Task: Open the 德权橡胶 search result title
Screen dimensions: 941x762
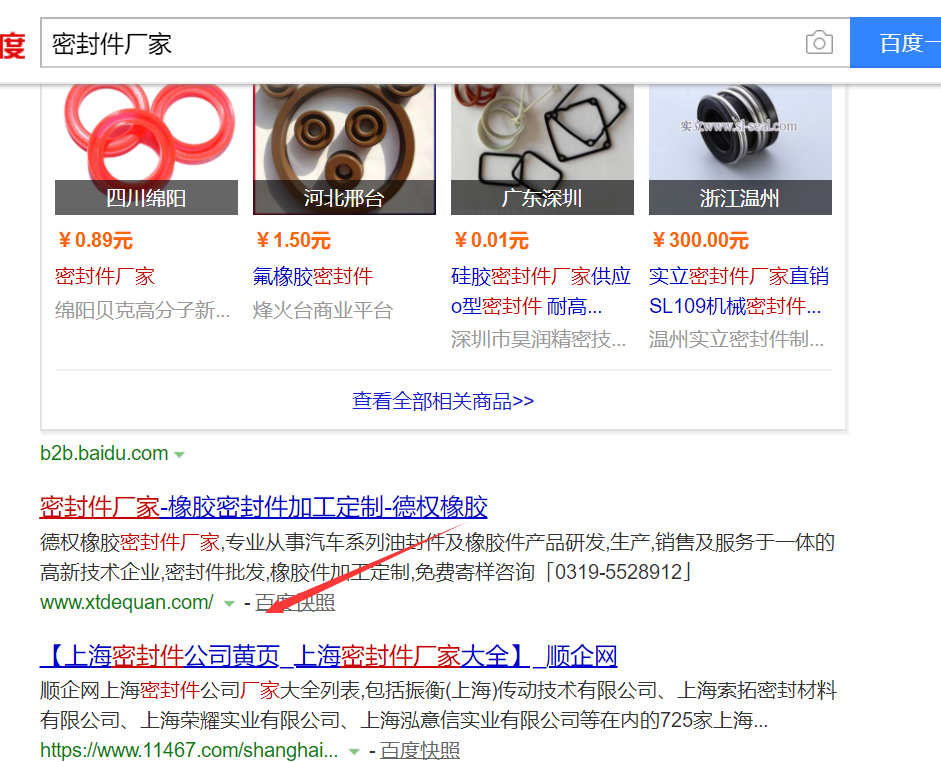Action: point(264,507)
